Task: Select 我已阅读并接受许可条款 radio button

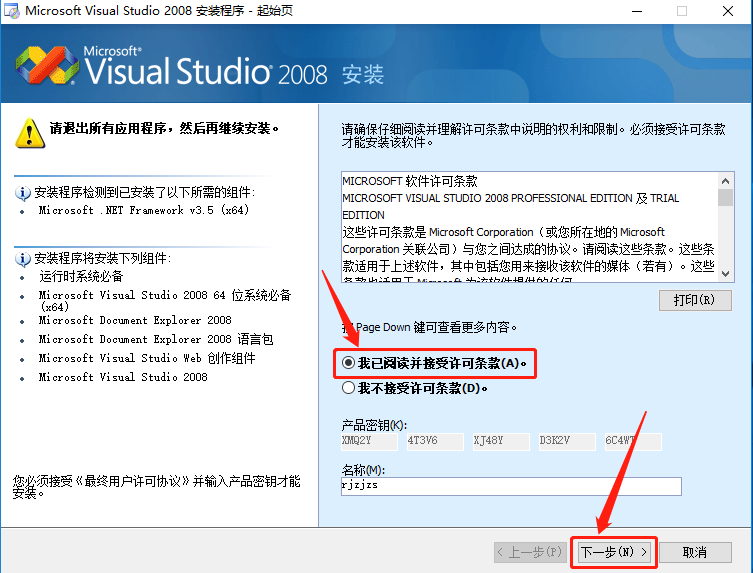Action: pyautogui.click(x=349, y=363)
